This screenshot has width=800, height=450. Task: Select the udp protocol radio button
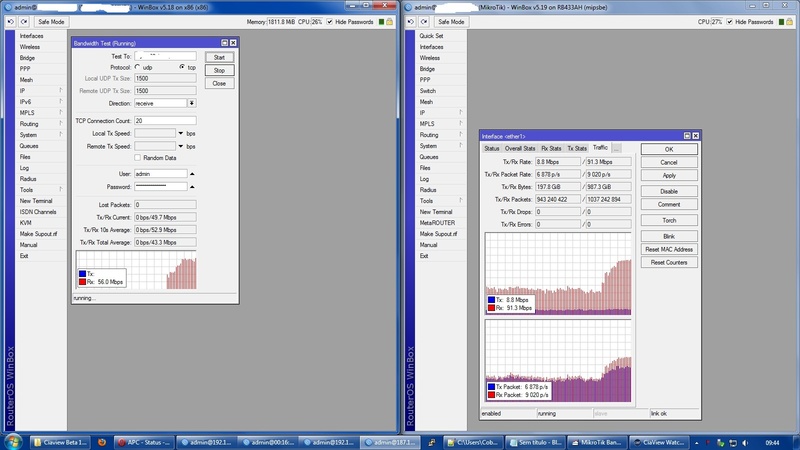point(138,67)
